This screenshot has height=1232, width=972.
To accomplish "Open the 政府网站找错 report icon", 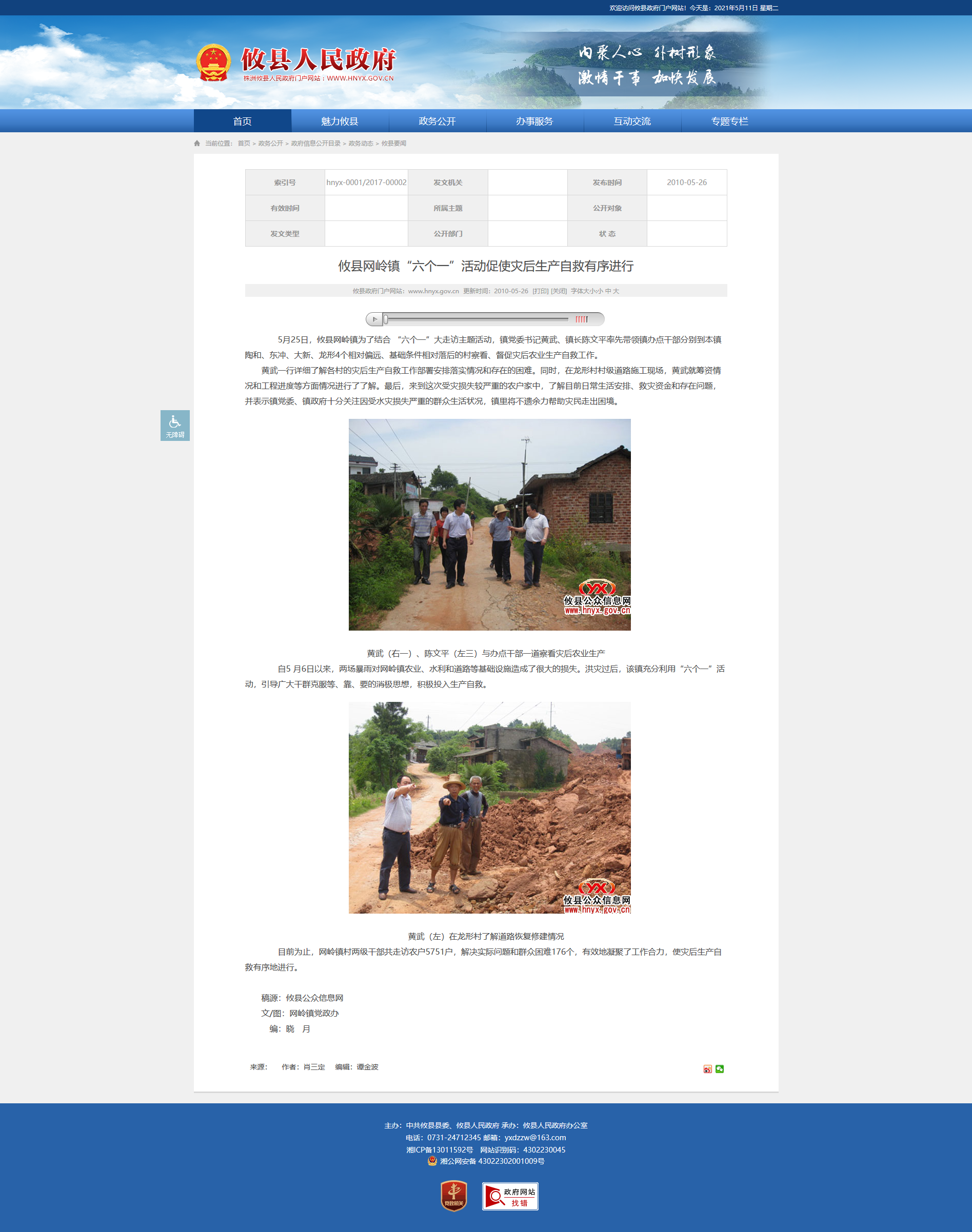I will [x=510, y=1196].
